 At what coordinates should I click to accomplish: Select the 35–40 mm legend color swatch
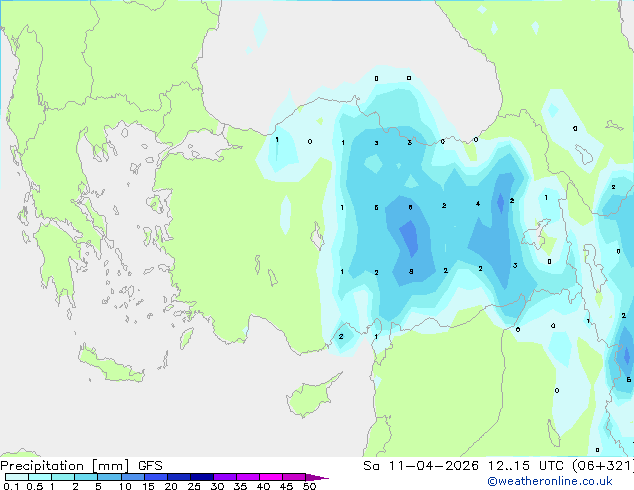(x=247, y=477)
